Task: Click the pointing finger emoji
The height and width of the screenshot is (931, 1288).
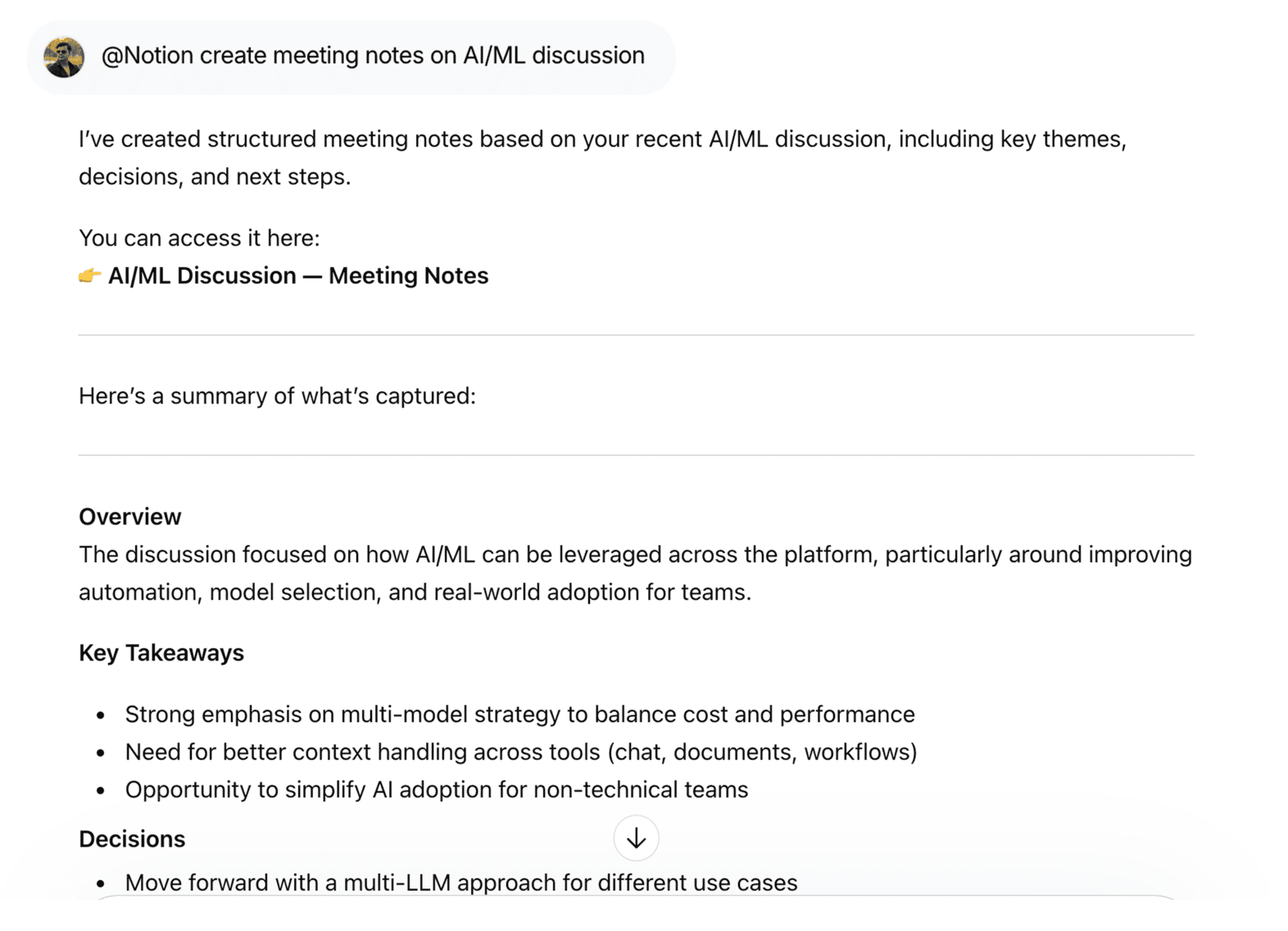Action: tap(88, 275)
